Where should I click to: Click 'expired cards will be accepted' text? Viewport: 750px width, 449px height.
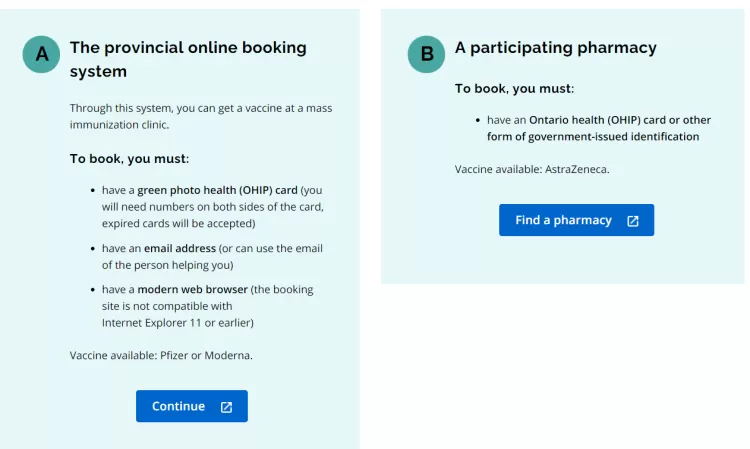tap(178, 224)
